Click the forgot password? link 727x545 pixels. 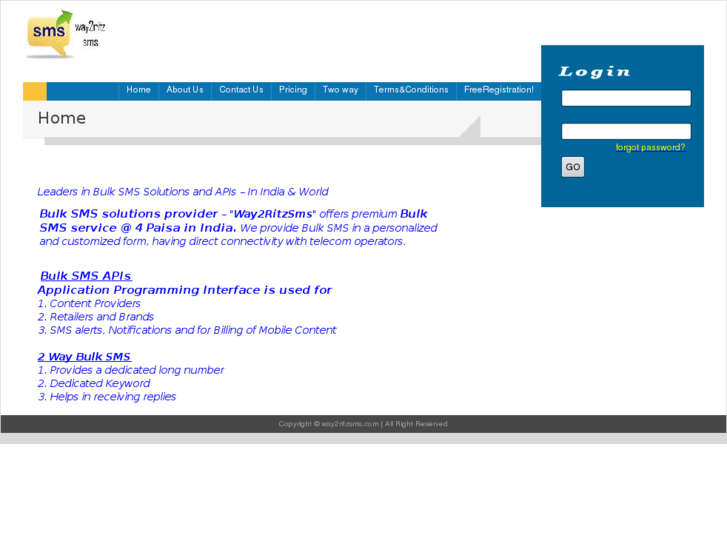[x=650, y=147]
